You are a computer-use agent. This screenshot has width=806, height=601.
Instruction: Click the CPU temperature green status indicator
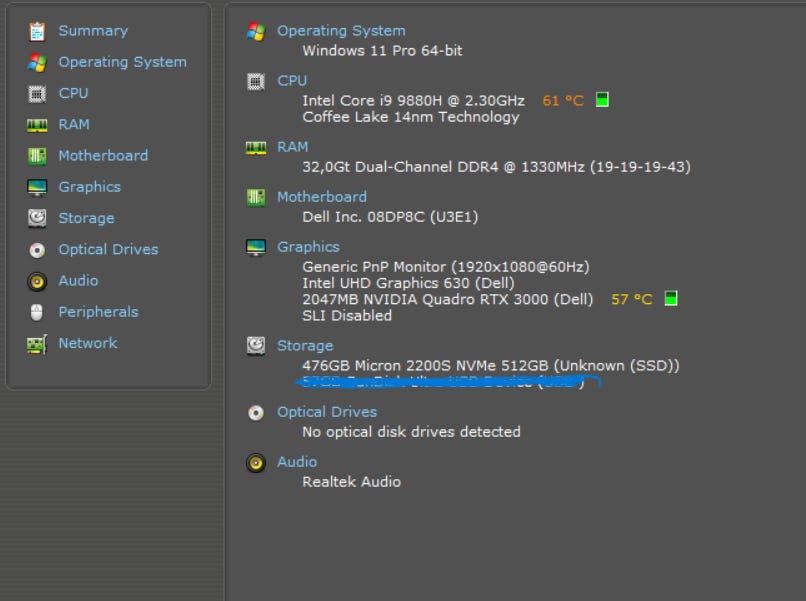[602, 100]
